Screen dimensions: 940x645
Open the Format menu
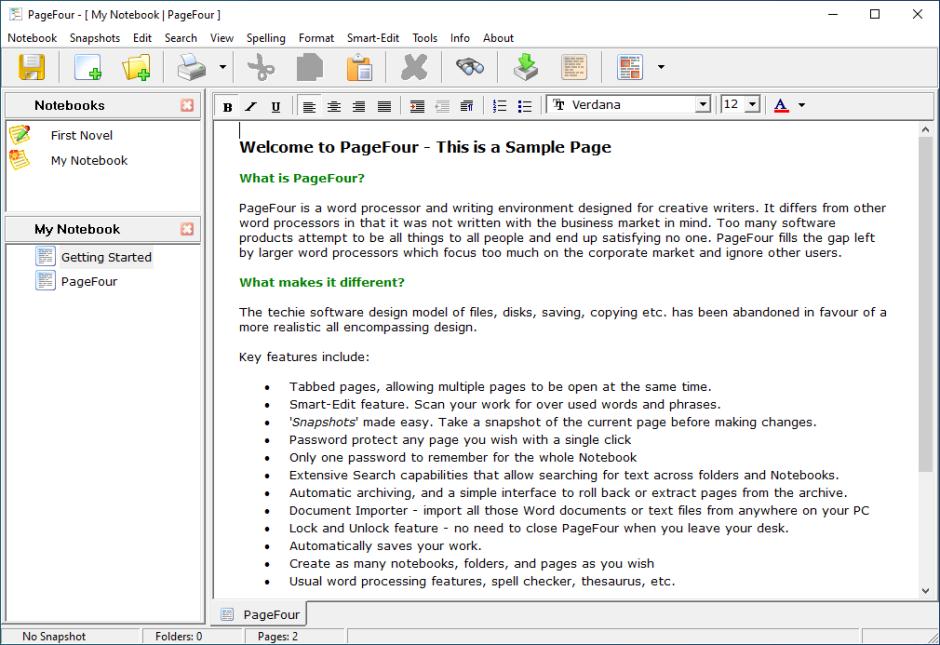coord(316,38)
